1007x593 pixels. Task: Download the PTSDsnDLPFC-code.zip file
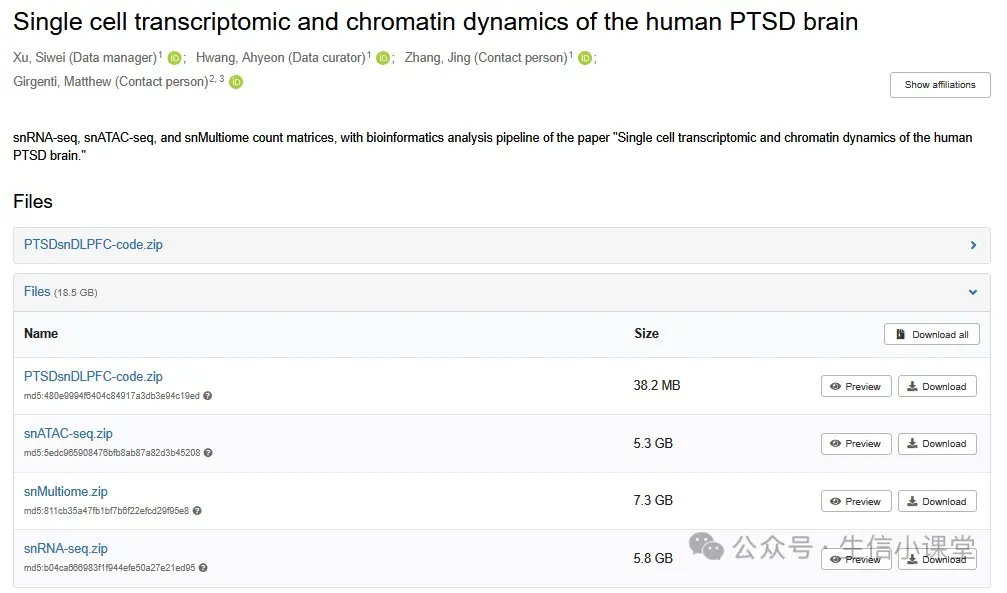[x=936, y=386]
